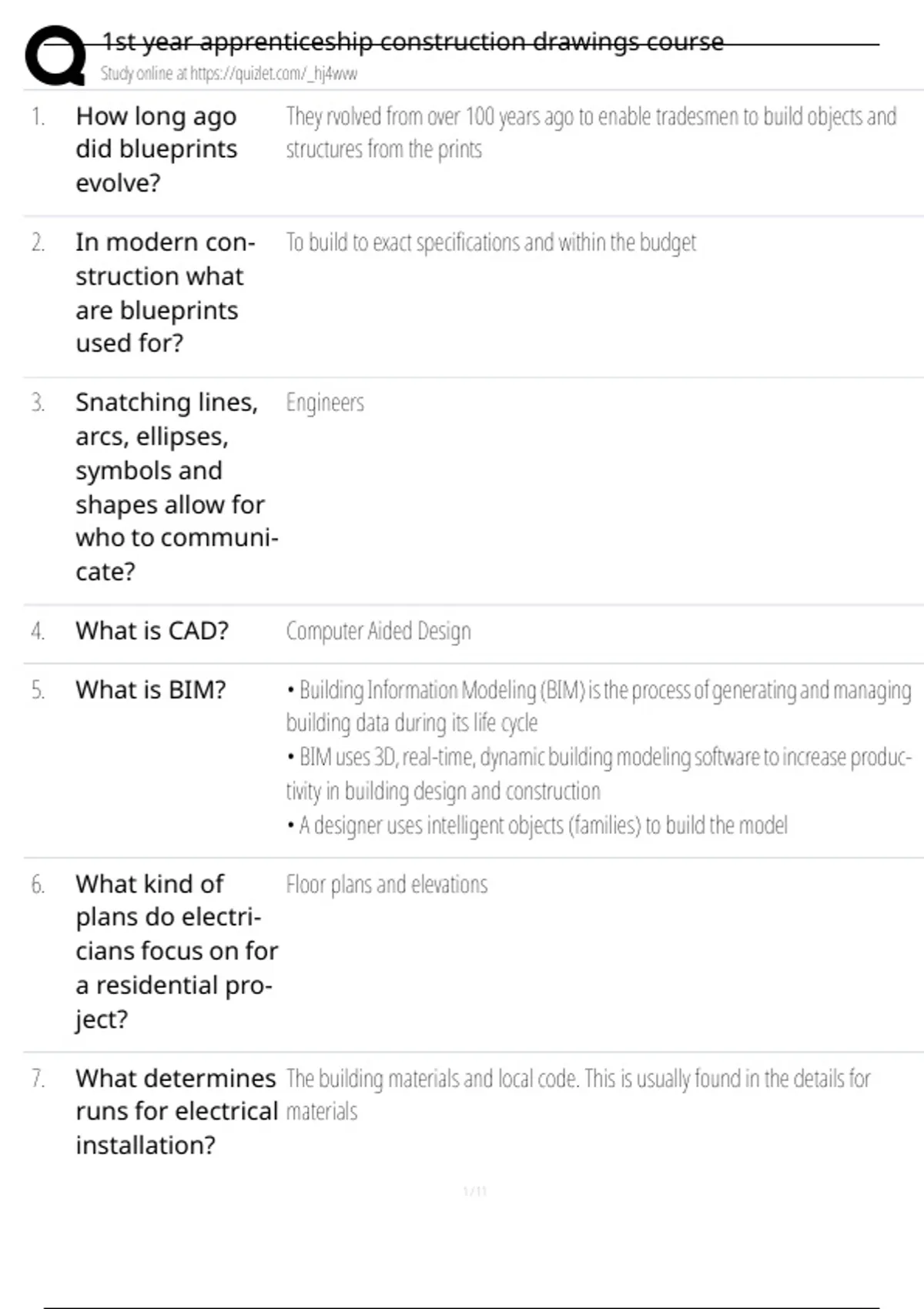The image size is (924, 1309).
Task: Open the quizlet.com study online link
Action: point(229,74)
